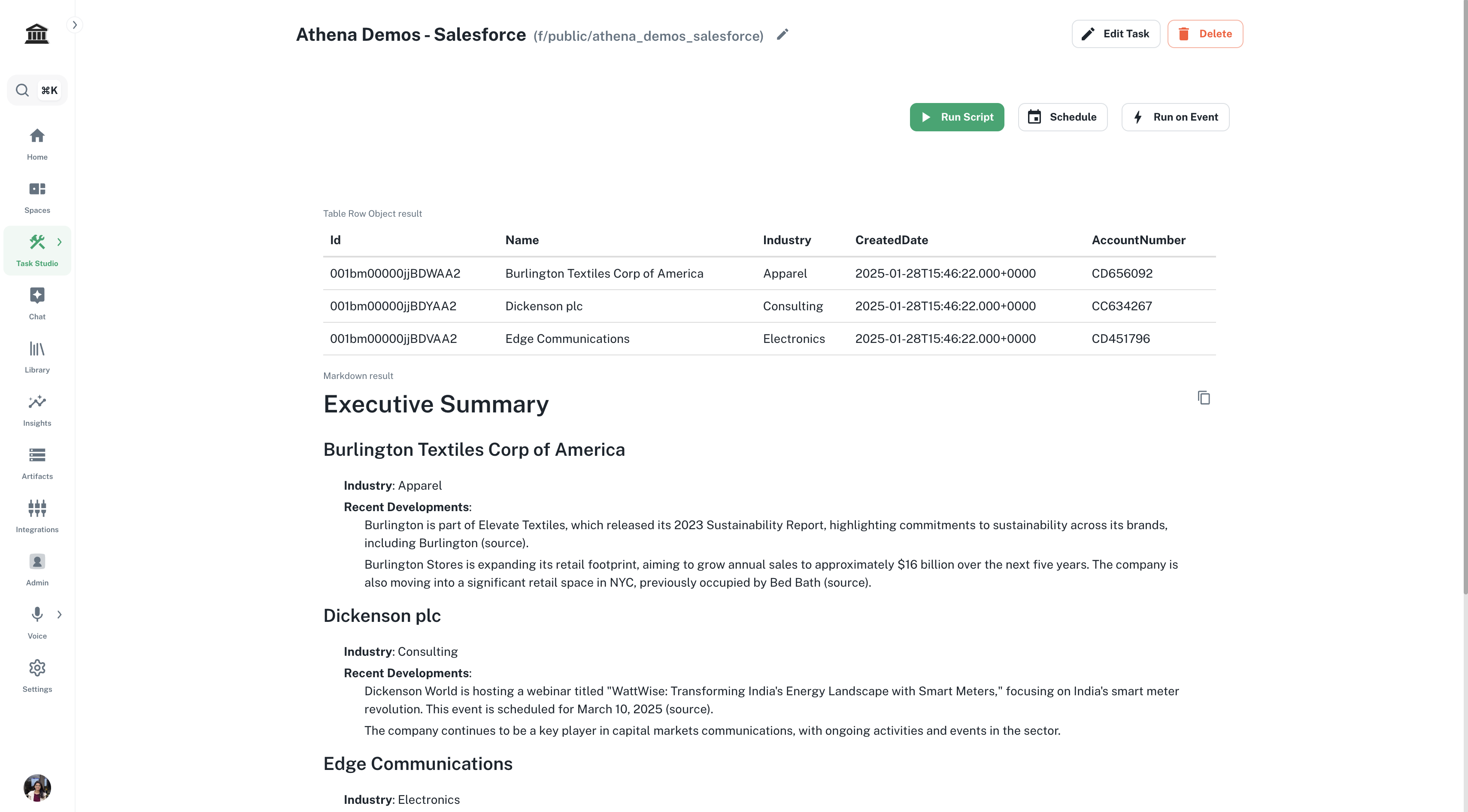1468x812 pixels.
Task: Click the Industry column header
Action: pyautogui.click(x=786, y=240)
